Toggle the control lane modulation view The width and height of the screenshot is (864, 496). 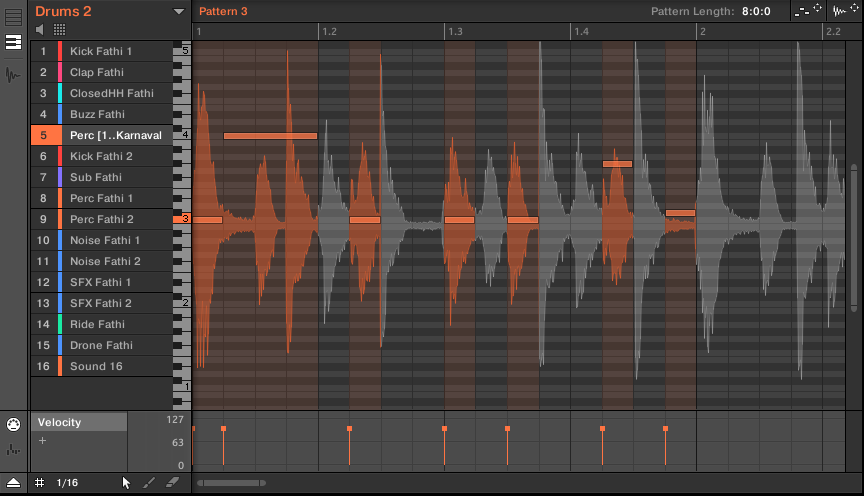tap(13, 450)
